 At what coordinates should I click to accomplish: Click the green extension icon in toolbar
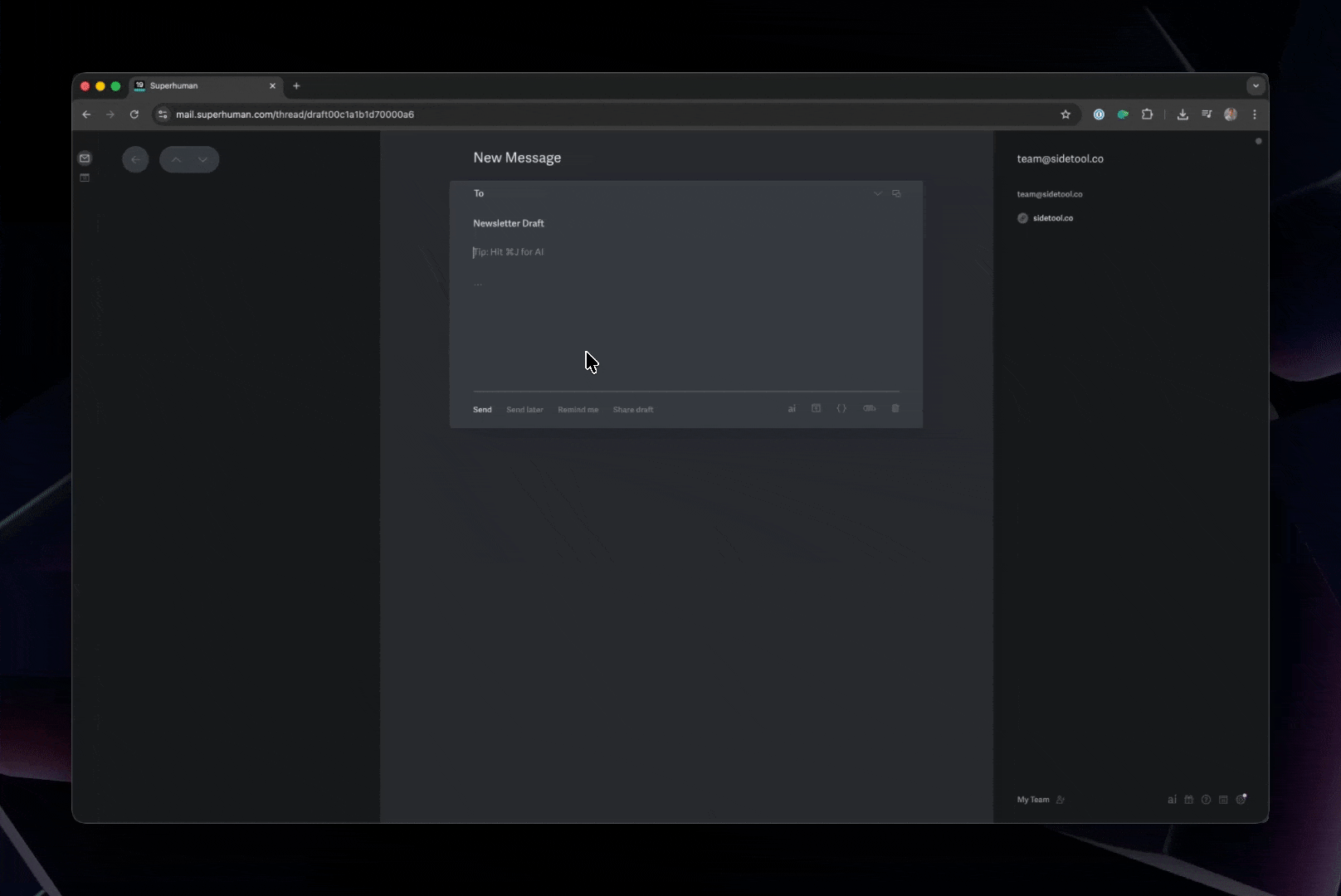[x=1123, y=114]
